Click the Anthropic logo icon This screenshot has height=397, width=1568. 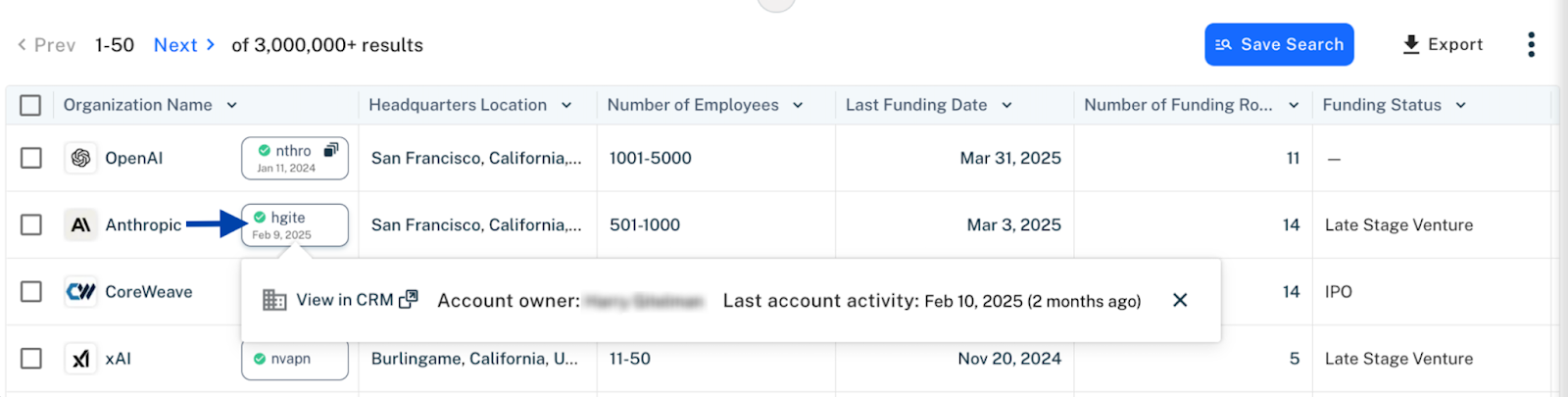(x=80, y=224)
